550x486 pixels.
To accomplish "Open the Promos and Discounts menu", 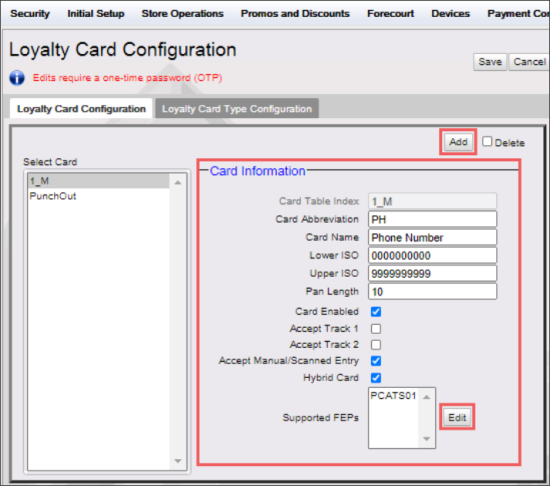I will click(x=295, y=14).
